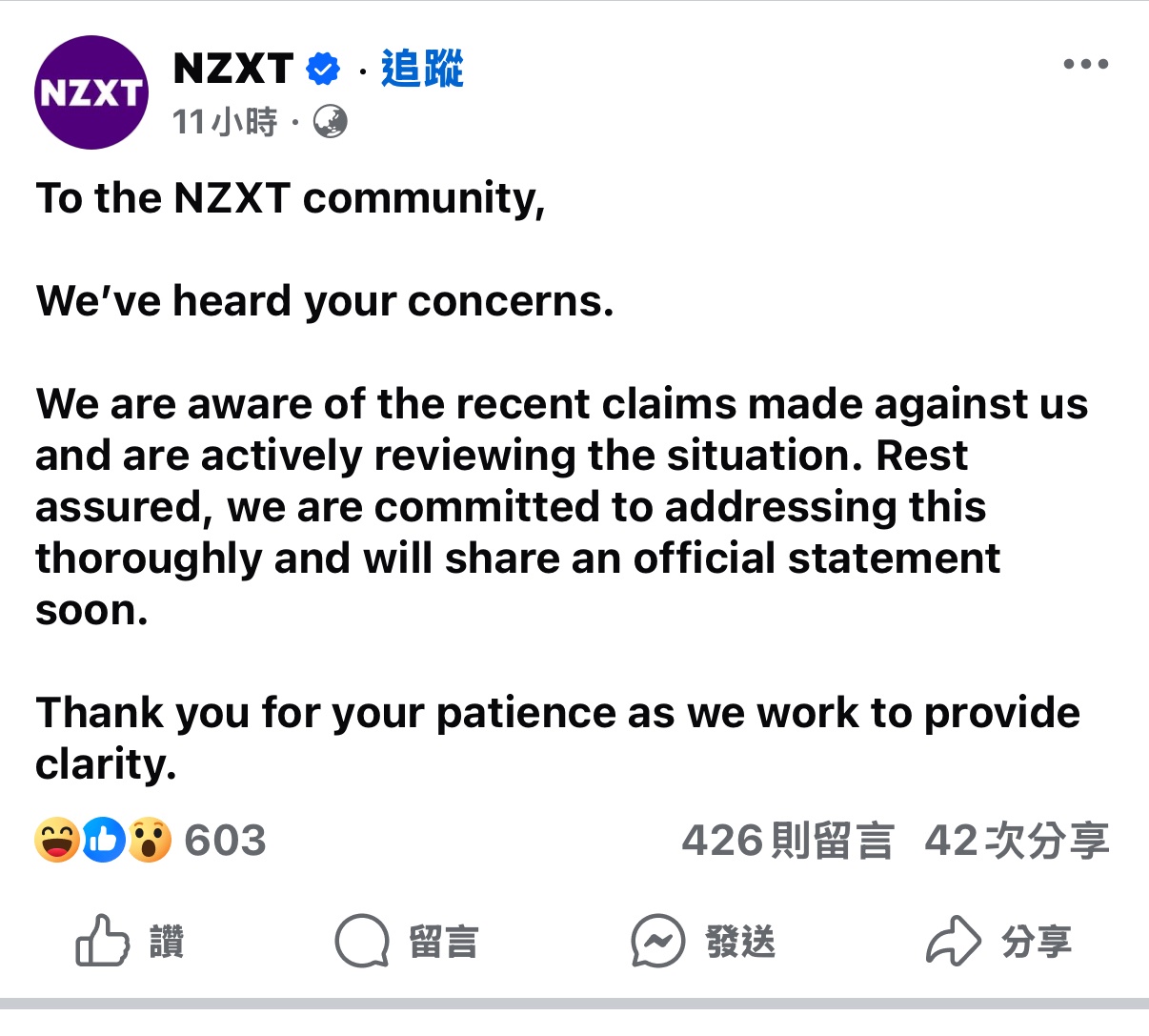View the 603 reactions list
The image size is (1149, 1036).
[x=225, y=841]
